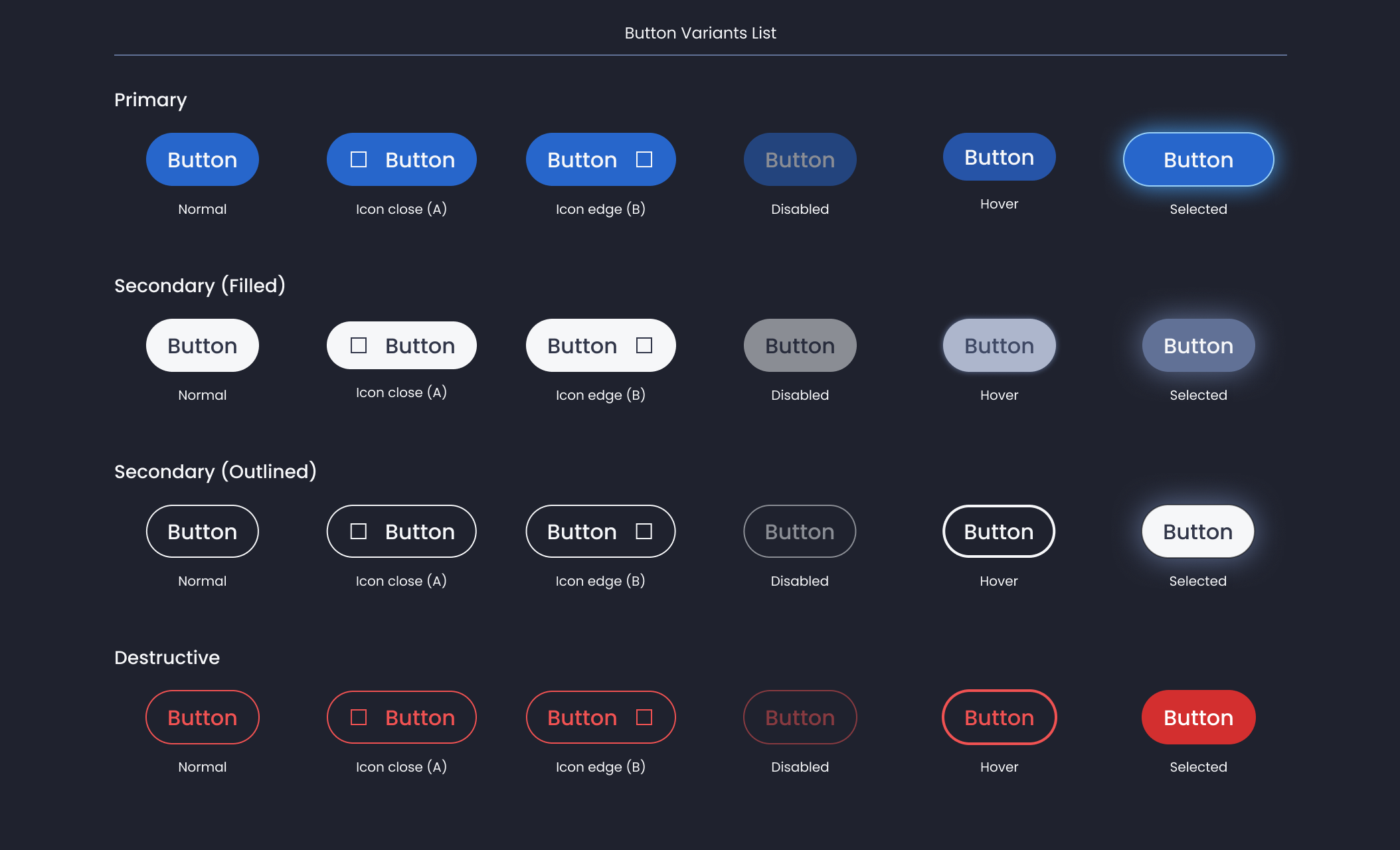1400x850 pixels.
Task: Click the Primary Hover button
Action: [999, 157]
